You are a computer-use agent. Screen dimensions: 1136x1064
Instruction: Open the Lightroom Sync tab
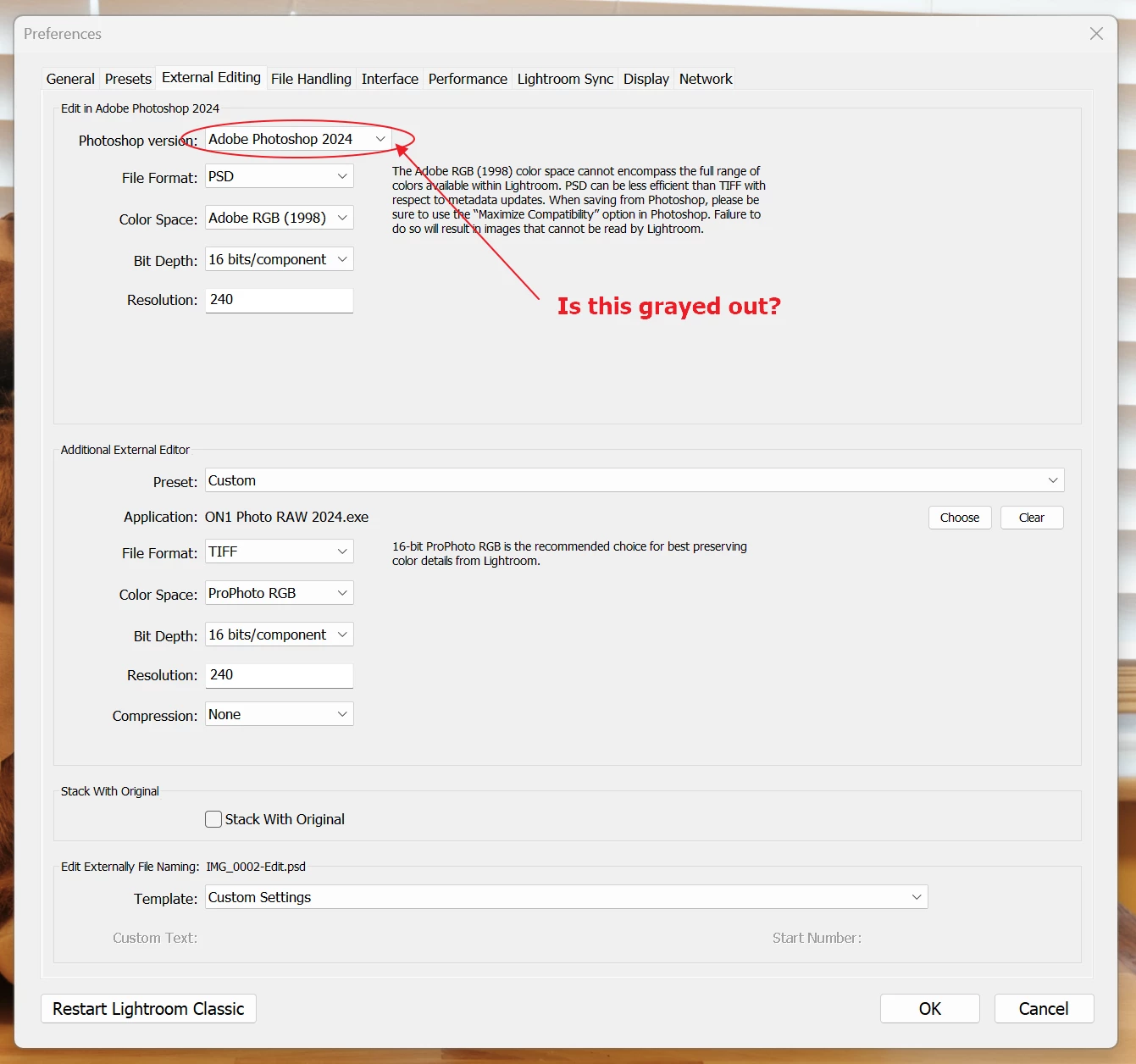pos(565,79)
